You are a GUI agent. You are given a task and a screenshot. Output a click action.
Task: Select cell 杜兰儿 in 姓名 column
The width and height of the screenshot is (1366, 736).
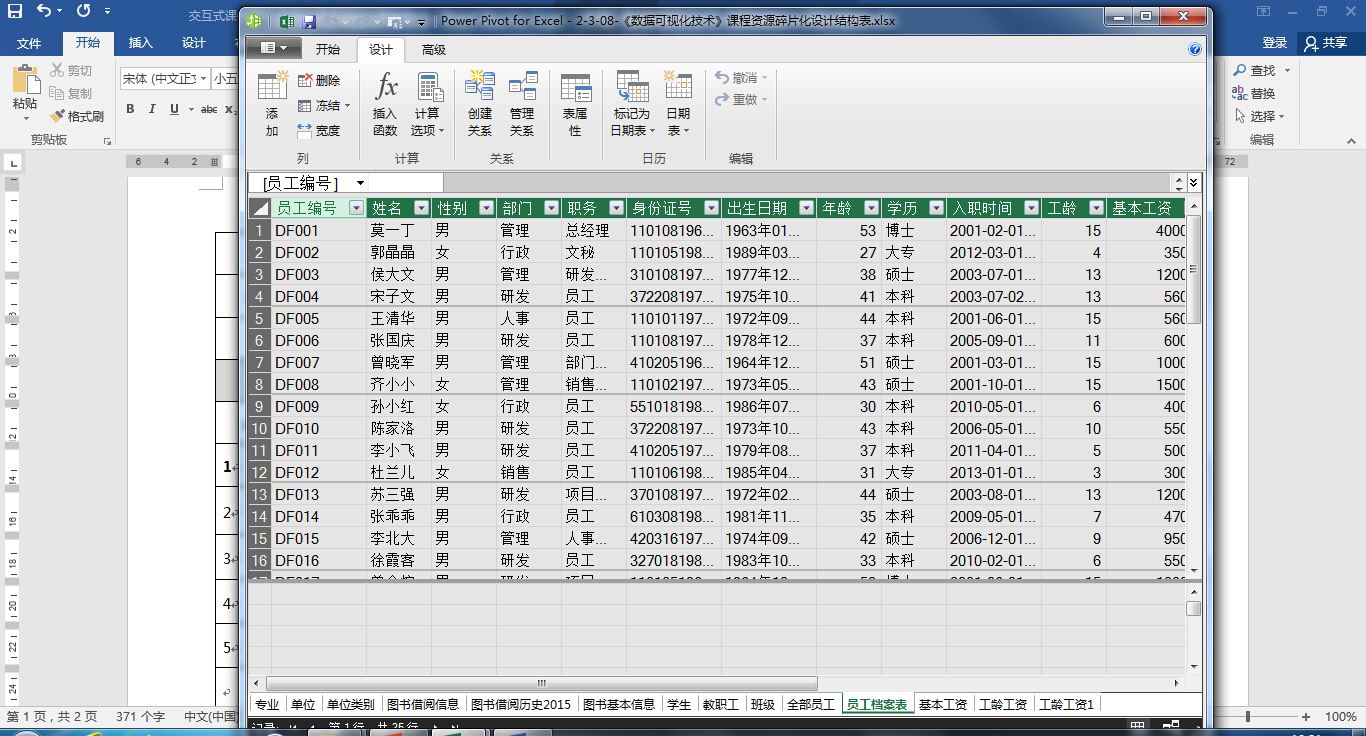click(x=398, y=472)
